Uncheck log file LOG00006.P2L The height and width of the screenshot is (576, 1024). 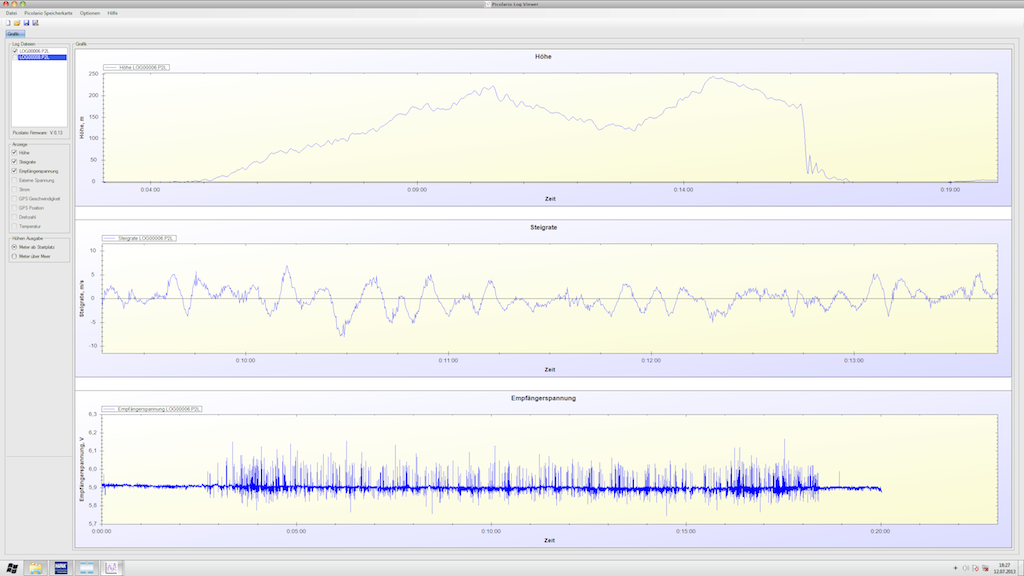[x=15, y=51]
